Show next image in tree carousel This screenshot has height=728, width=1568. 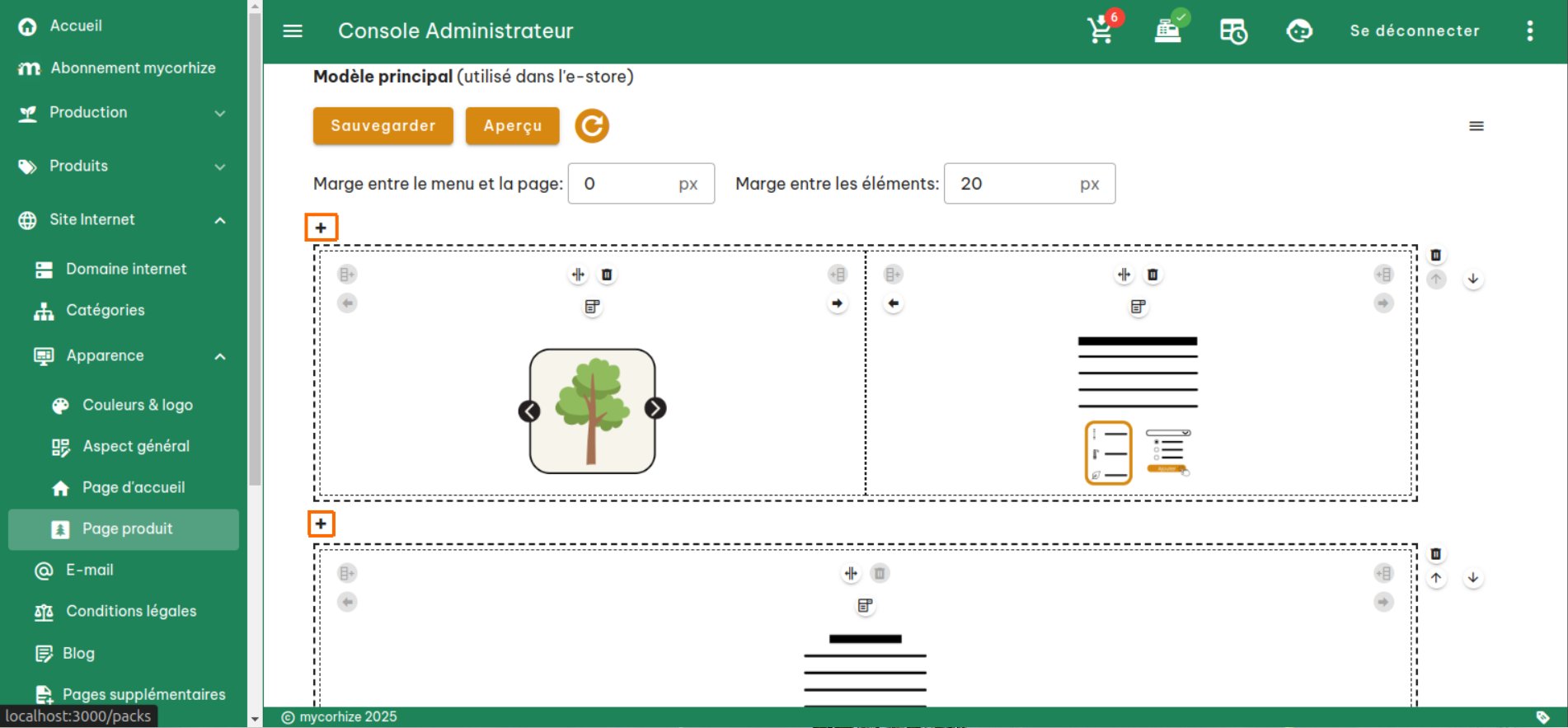pos(655,408)
